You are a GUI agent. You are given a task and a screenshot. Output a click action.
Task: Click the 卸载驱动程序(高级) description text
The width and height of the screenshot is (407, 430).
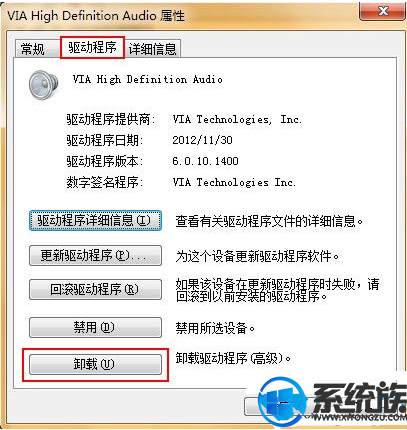coord(233,359)
